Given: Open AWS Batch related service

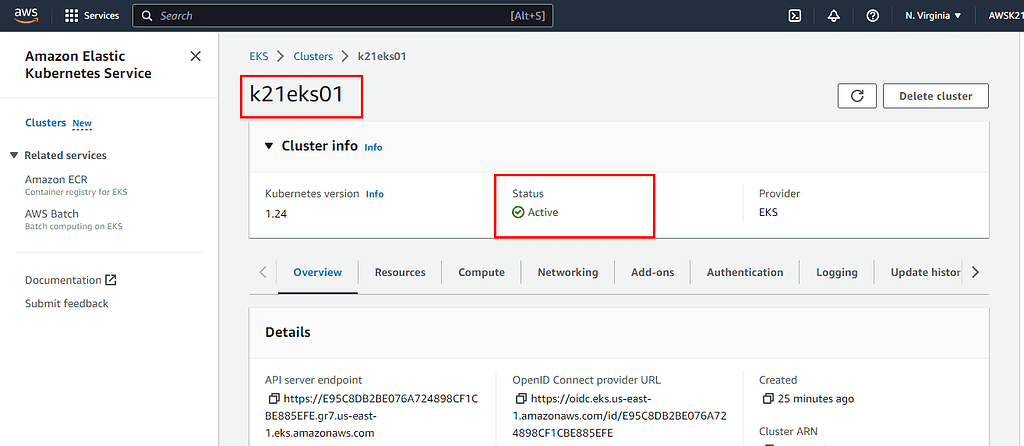Looking at the screenshot, I should [x=52, y=214].
